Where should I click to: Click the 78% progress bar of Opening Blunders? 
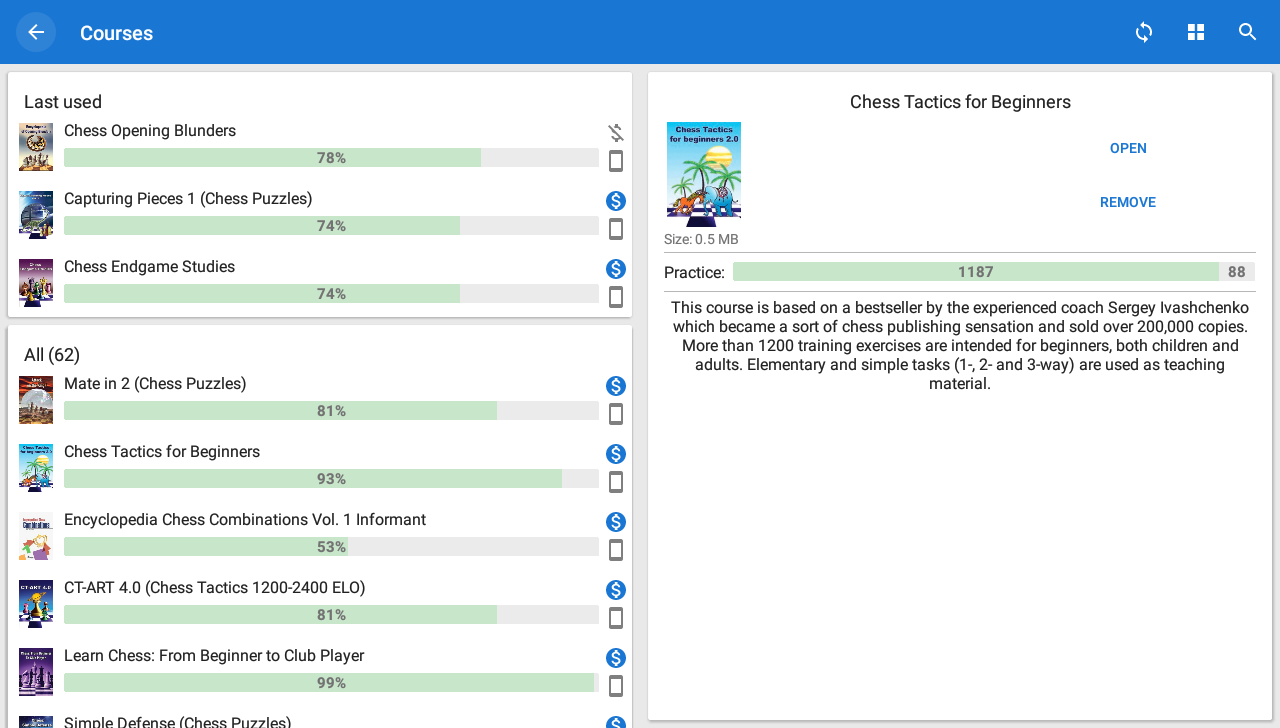pyautogui.click(x=331, y=158)
